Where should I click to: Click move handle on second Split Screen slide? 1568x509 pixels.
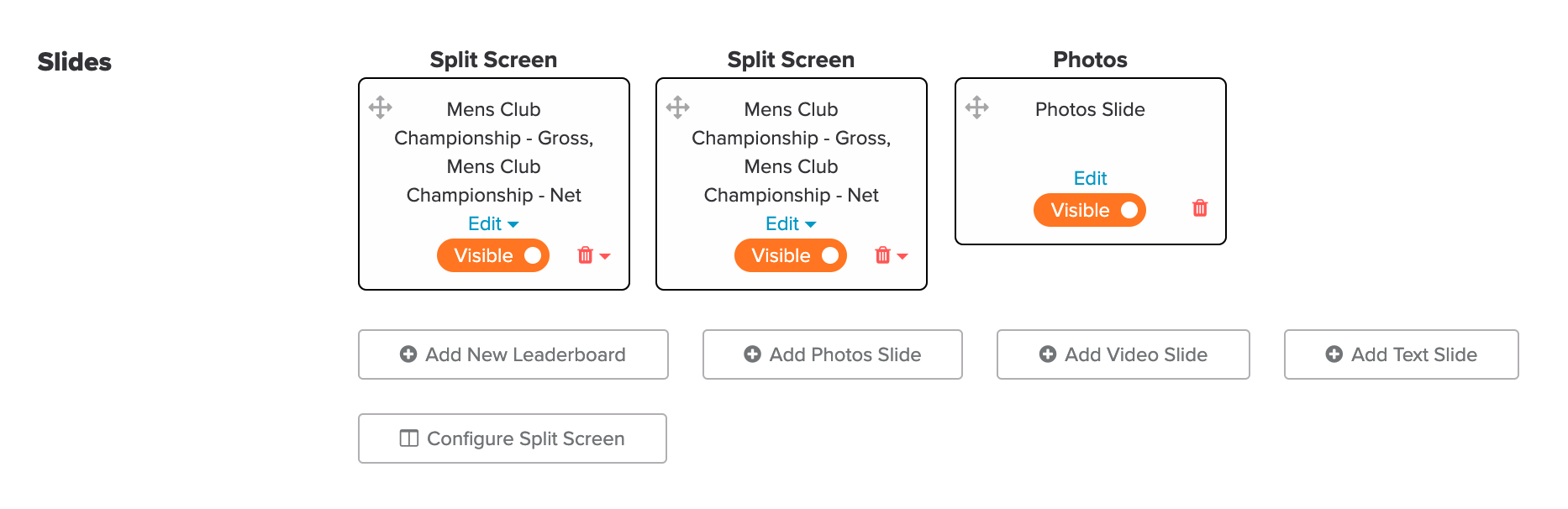point(678,108)
